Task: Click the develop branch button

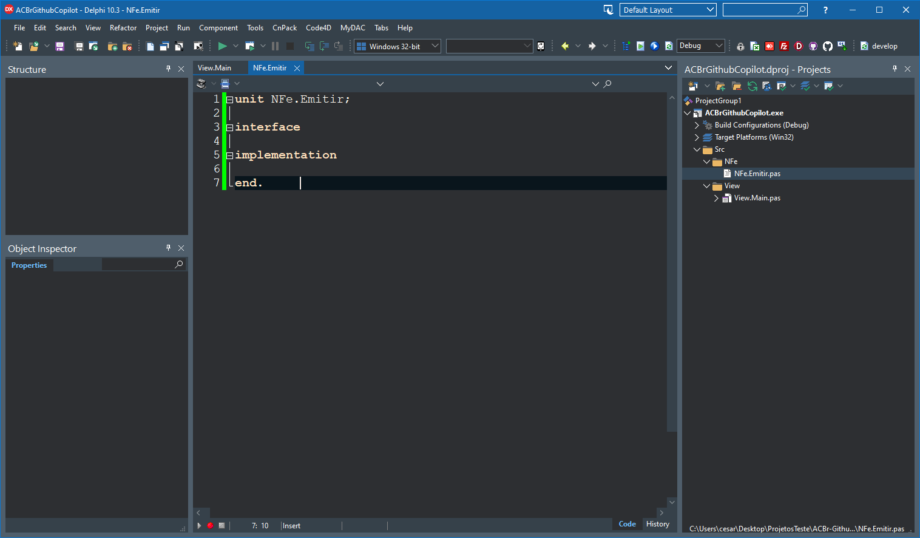Action: (x=878, y=46)
